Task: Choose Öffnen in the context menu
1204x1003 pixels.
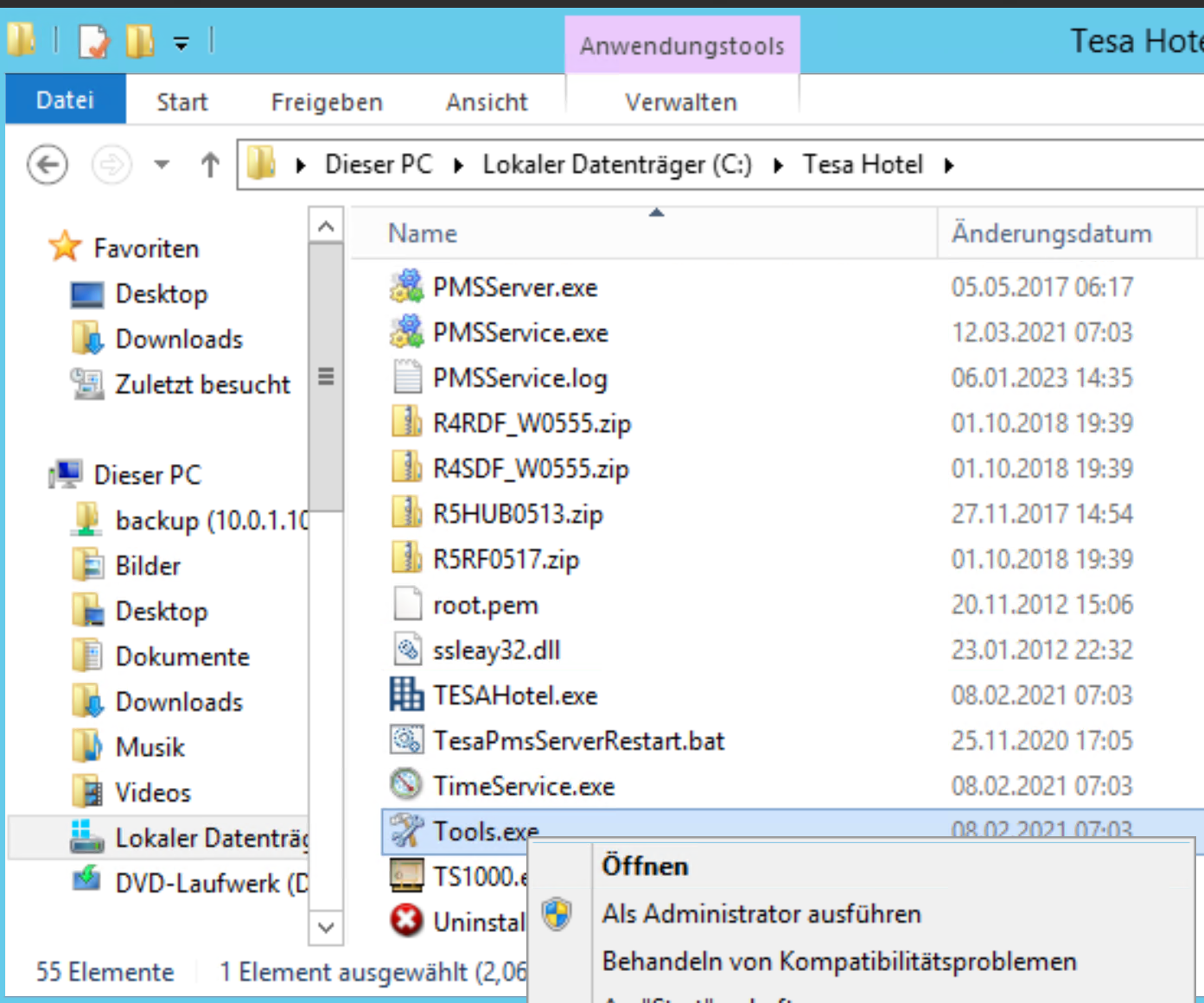Action: (x=645, y=866)
